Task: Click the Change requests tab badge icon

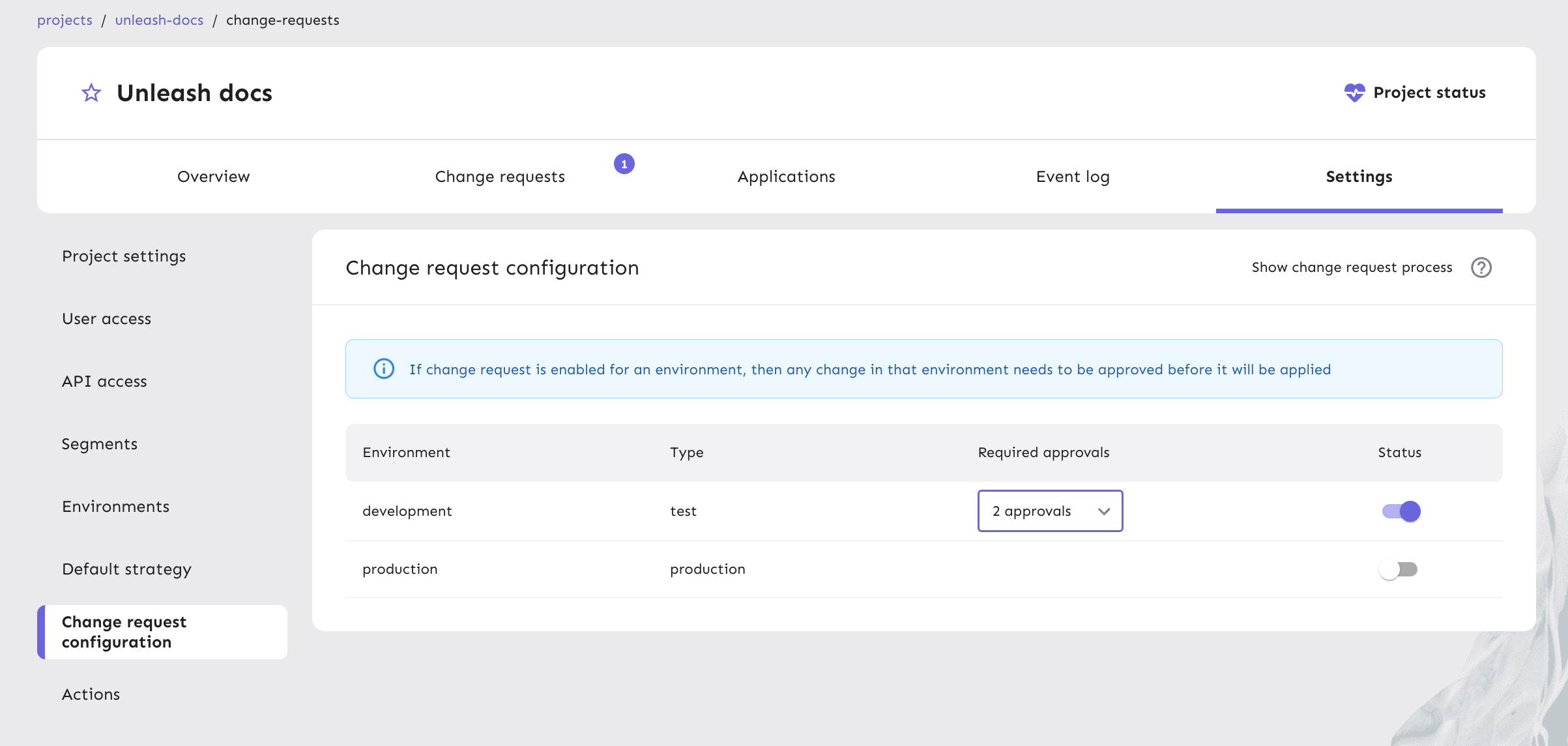Action: pyautogui.click(x=623, y=163)
